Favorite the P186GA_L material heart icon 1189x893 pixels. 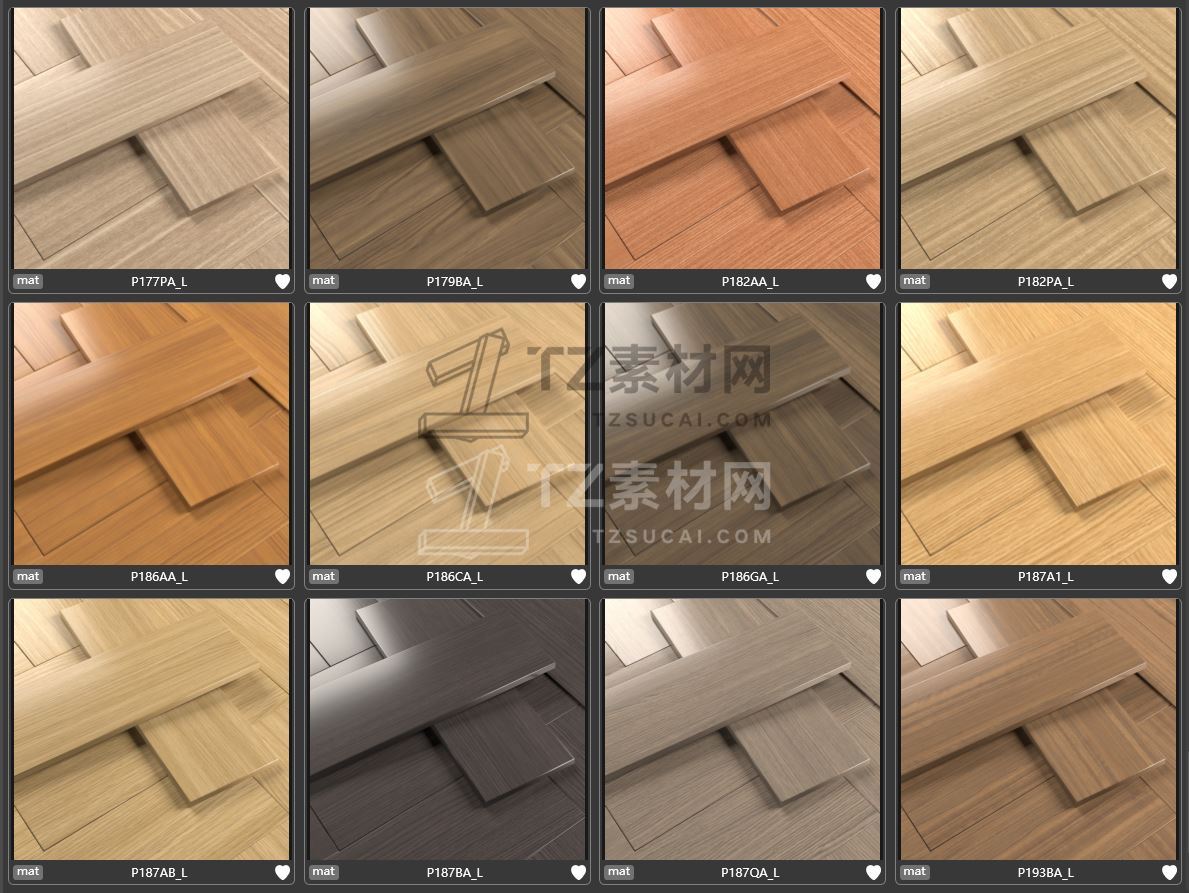[874, 577]
